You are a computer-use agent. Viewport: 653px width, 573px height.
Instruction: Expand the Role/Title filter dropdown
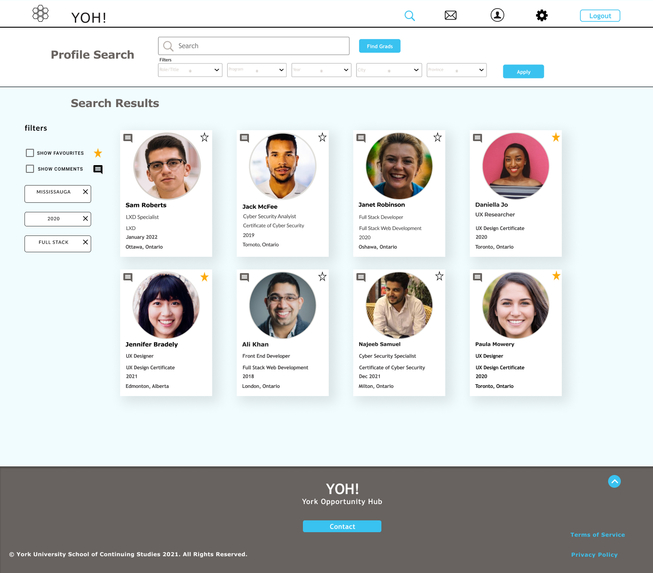190,70
